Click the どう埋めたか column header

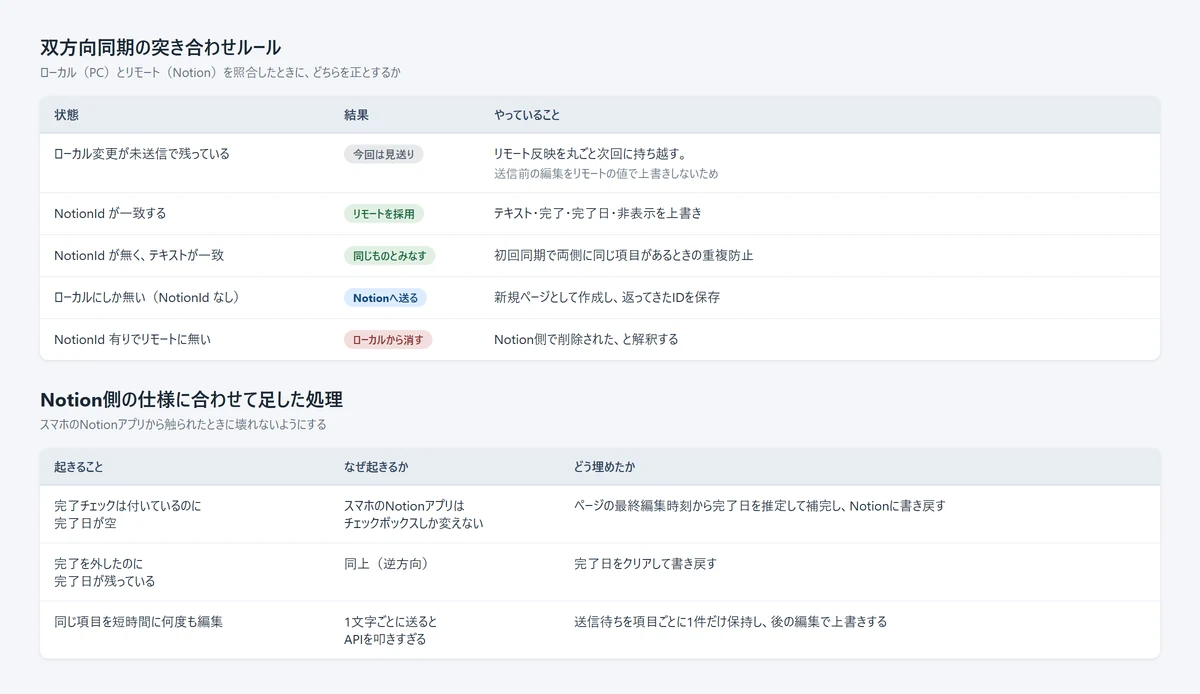(x=604, y=467)
